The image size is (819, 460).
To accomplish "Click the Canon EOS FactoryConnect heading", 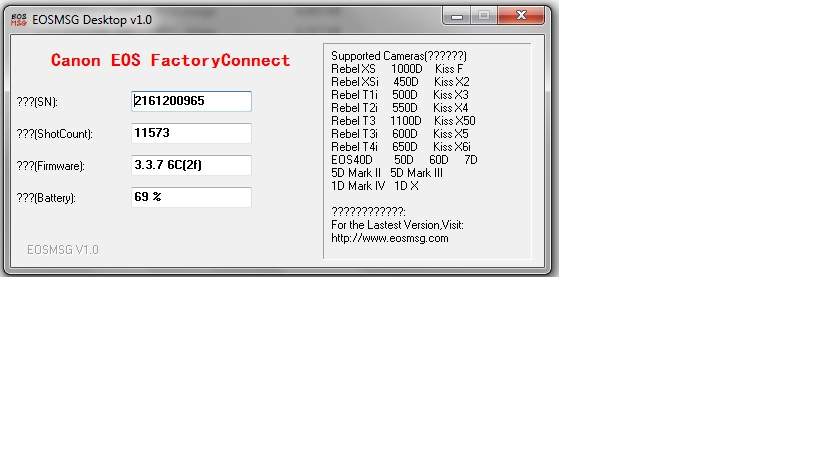I will 170,61.
